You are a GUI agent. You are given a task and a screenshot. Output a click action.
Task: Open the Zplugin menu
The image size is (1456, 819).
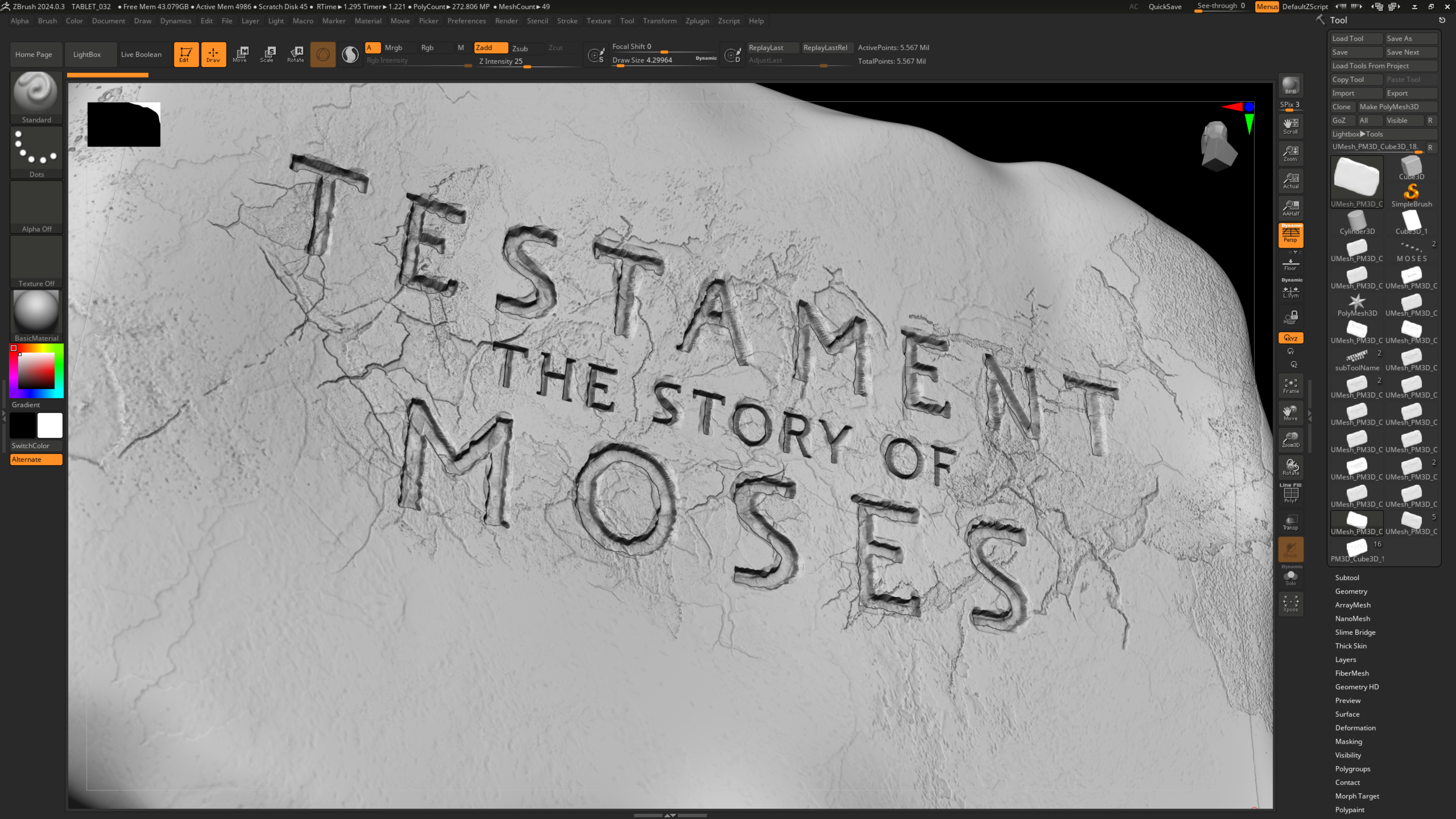coord(697,21)
